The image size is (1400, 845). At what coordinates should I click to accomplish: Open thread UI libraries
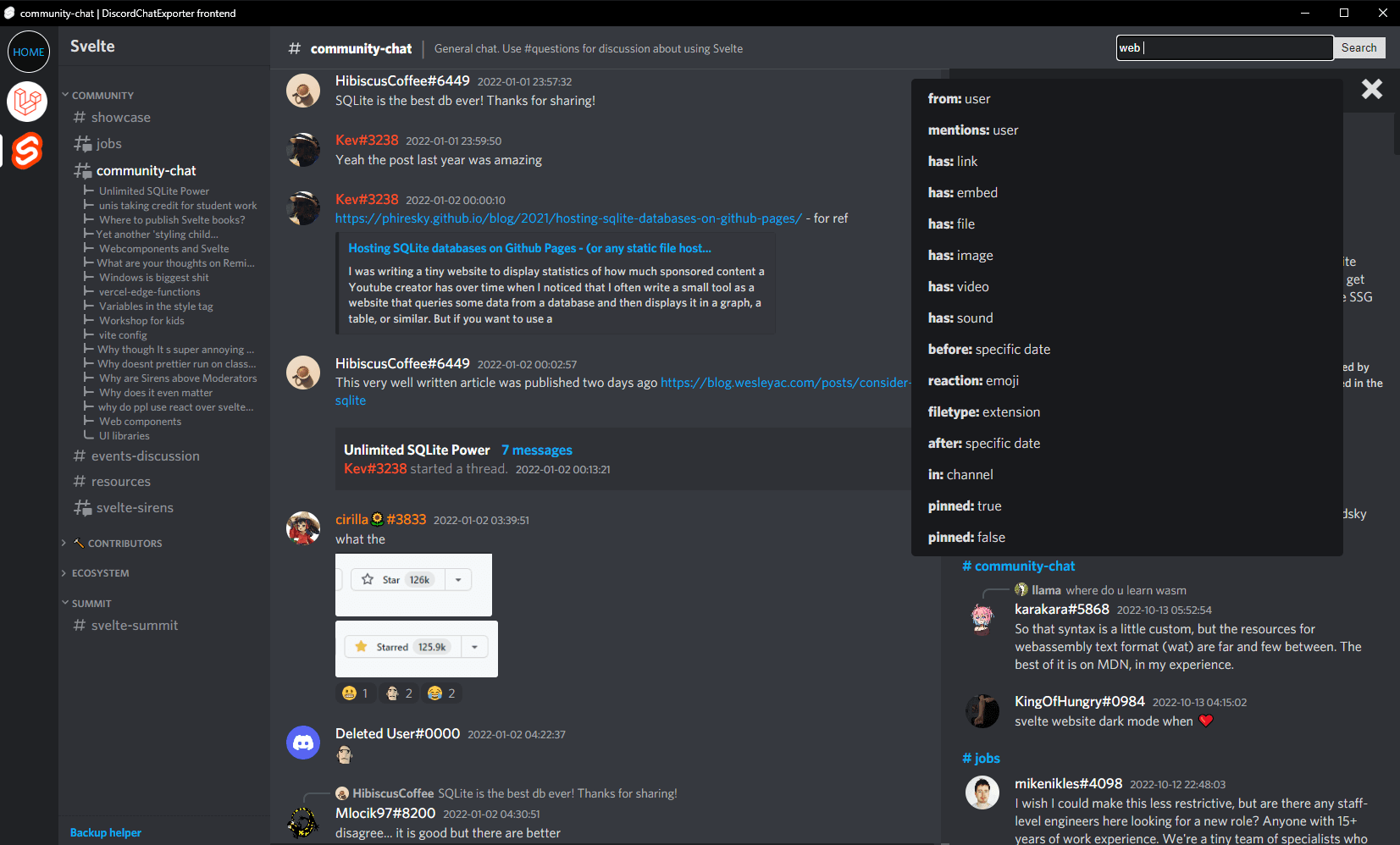[125, 436]
